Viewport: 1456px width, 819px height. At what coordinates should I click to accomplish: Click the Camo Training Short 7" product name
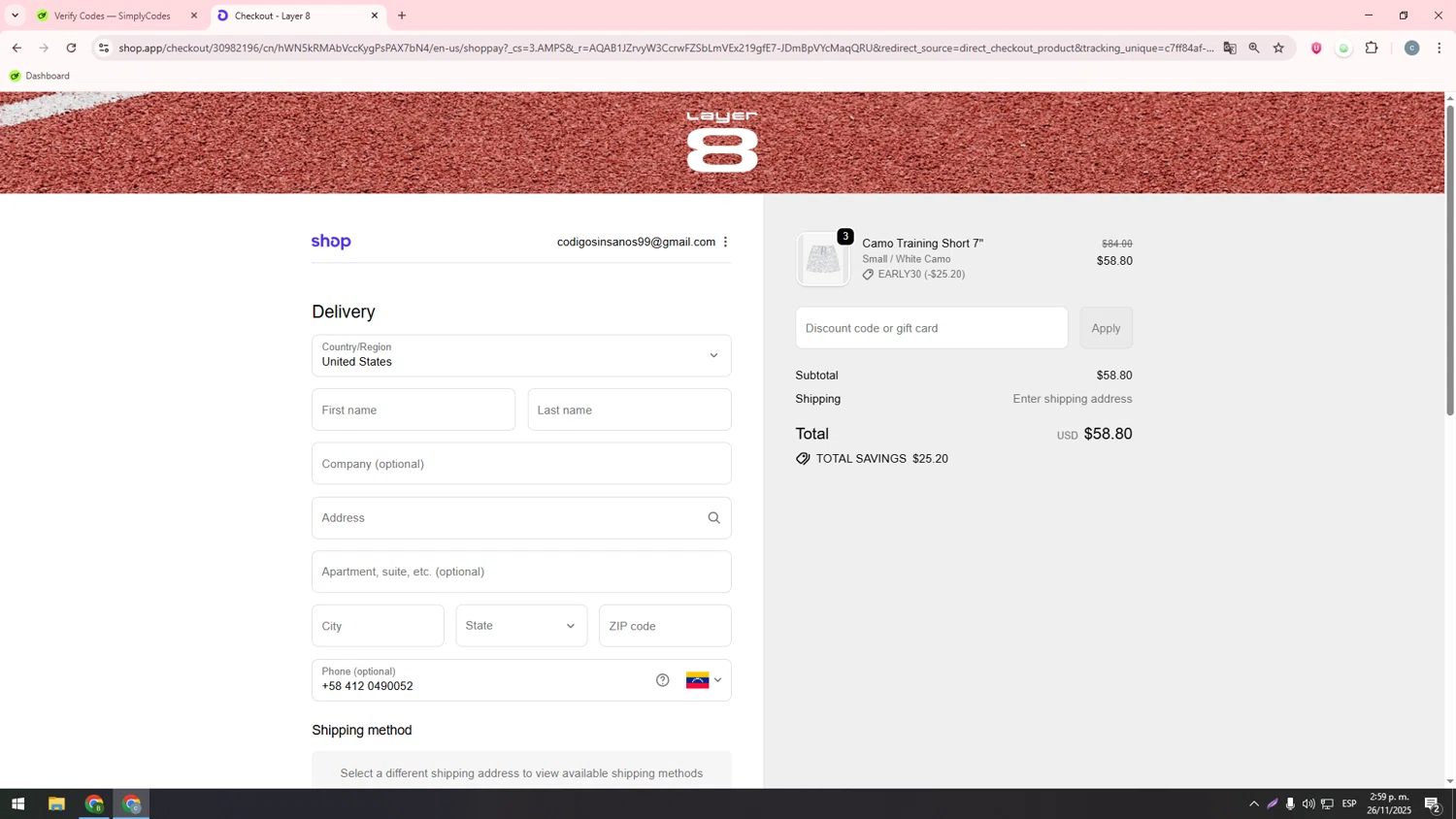(x=922, y=244)
